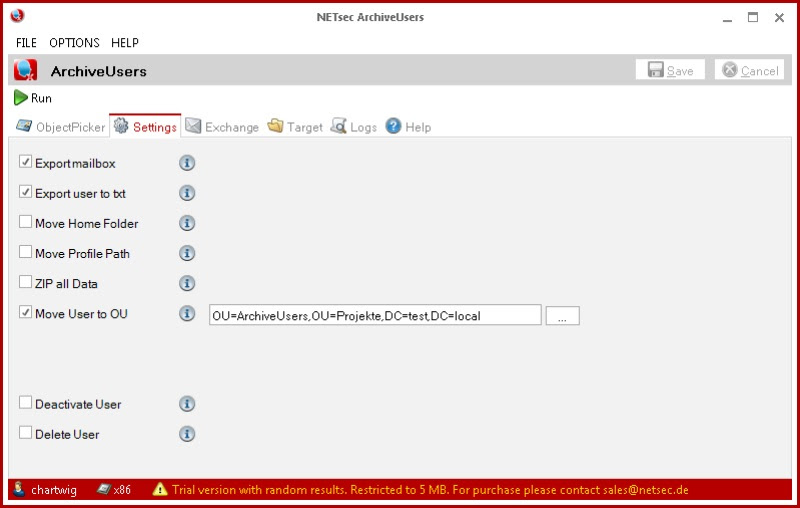
Task: Open the FILE menu
Action: (x=26, y=43)
